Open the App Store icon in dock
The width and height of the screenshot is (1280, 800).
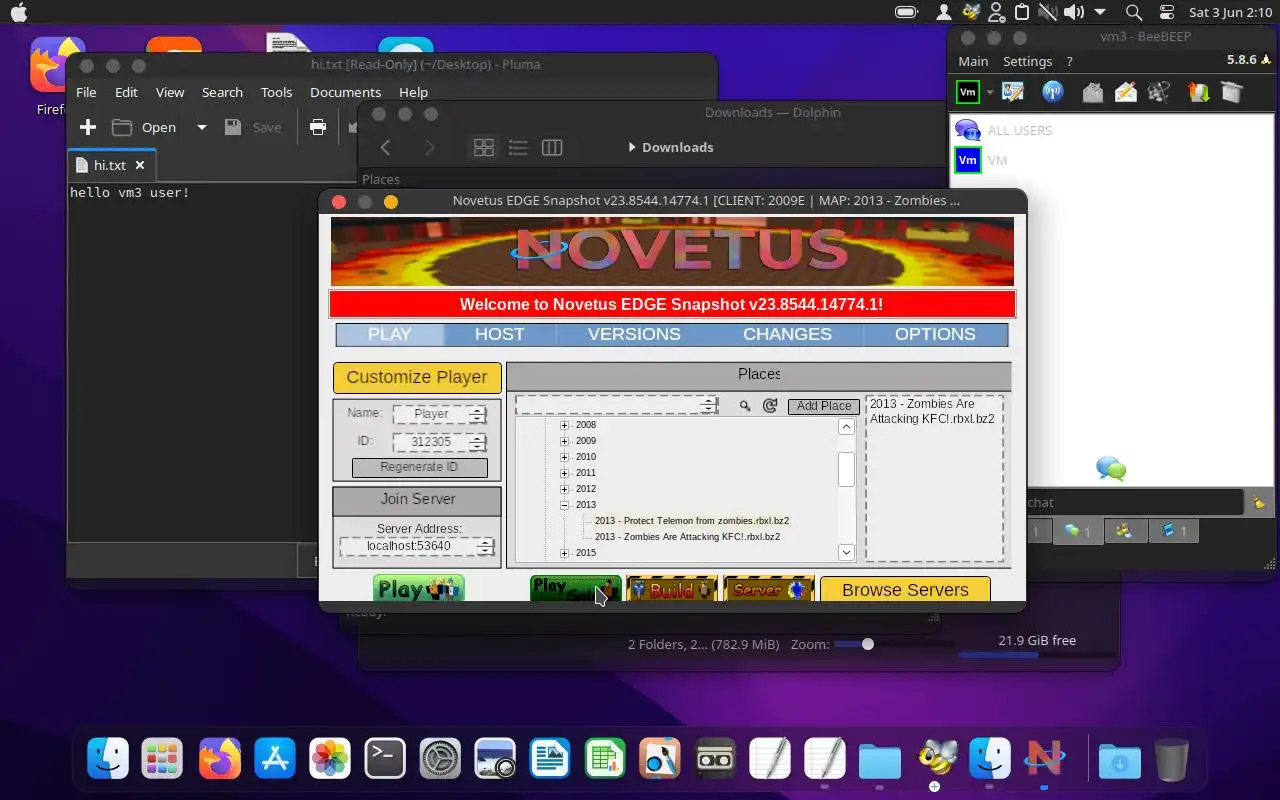click(x=274, y=759)
